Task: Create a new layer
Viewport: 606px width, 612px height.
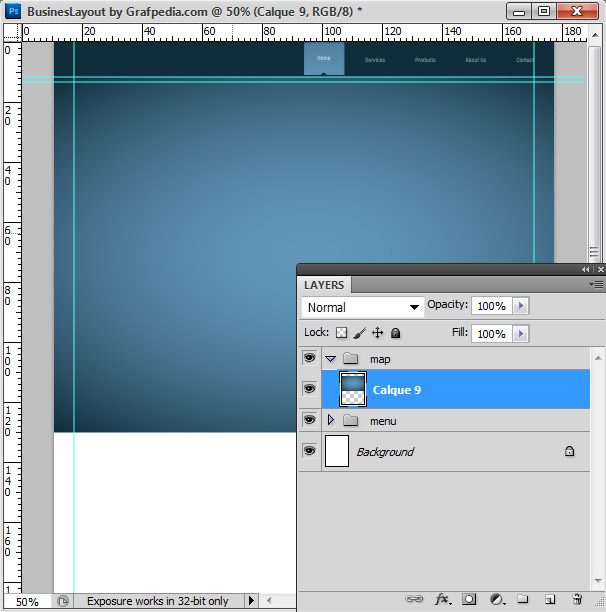Action: [x=550, y=599]
